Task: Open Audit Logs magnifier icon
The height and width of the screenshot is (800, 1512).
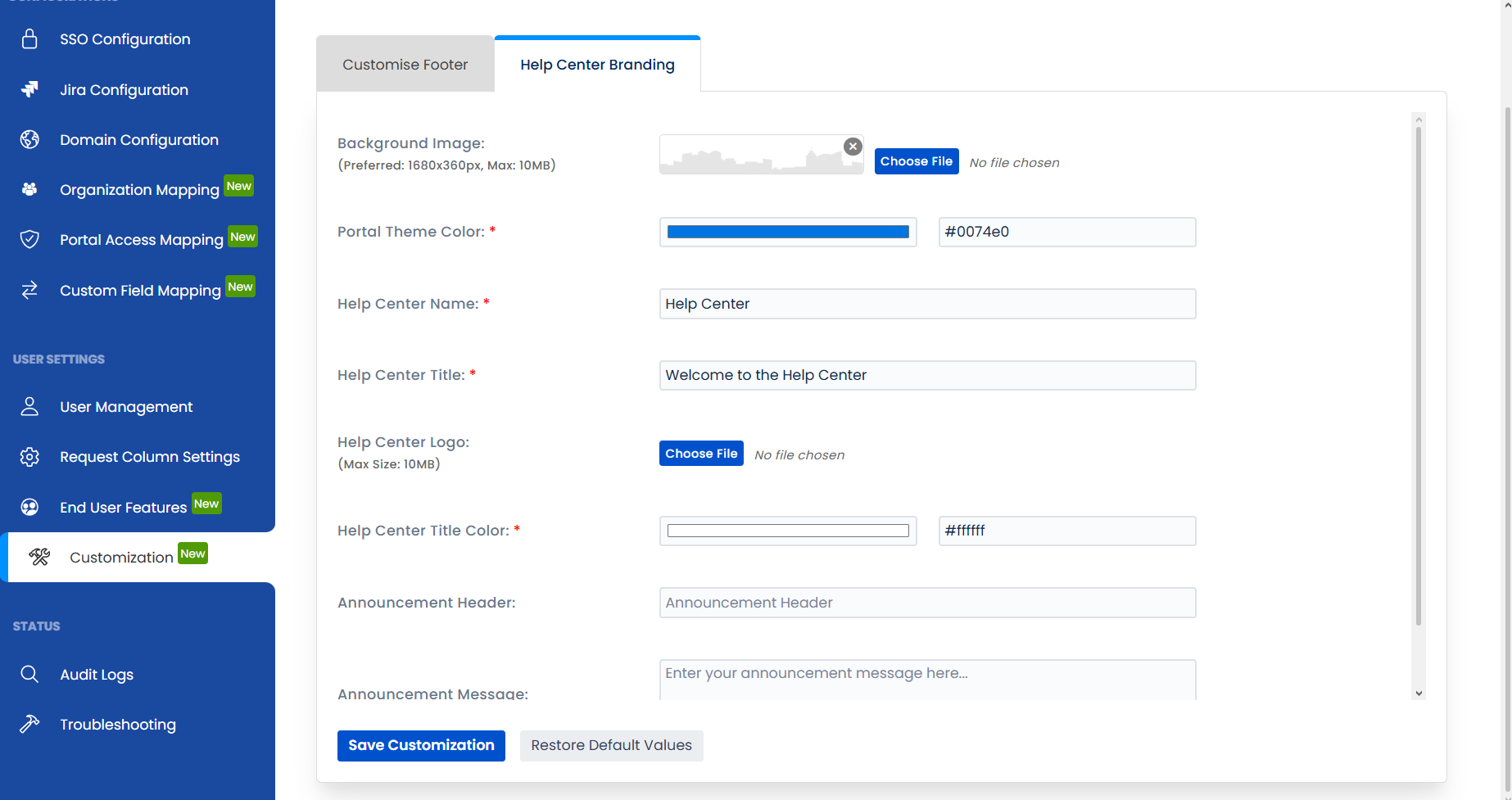Action: click(29, 674)
